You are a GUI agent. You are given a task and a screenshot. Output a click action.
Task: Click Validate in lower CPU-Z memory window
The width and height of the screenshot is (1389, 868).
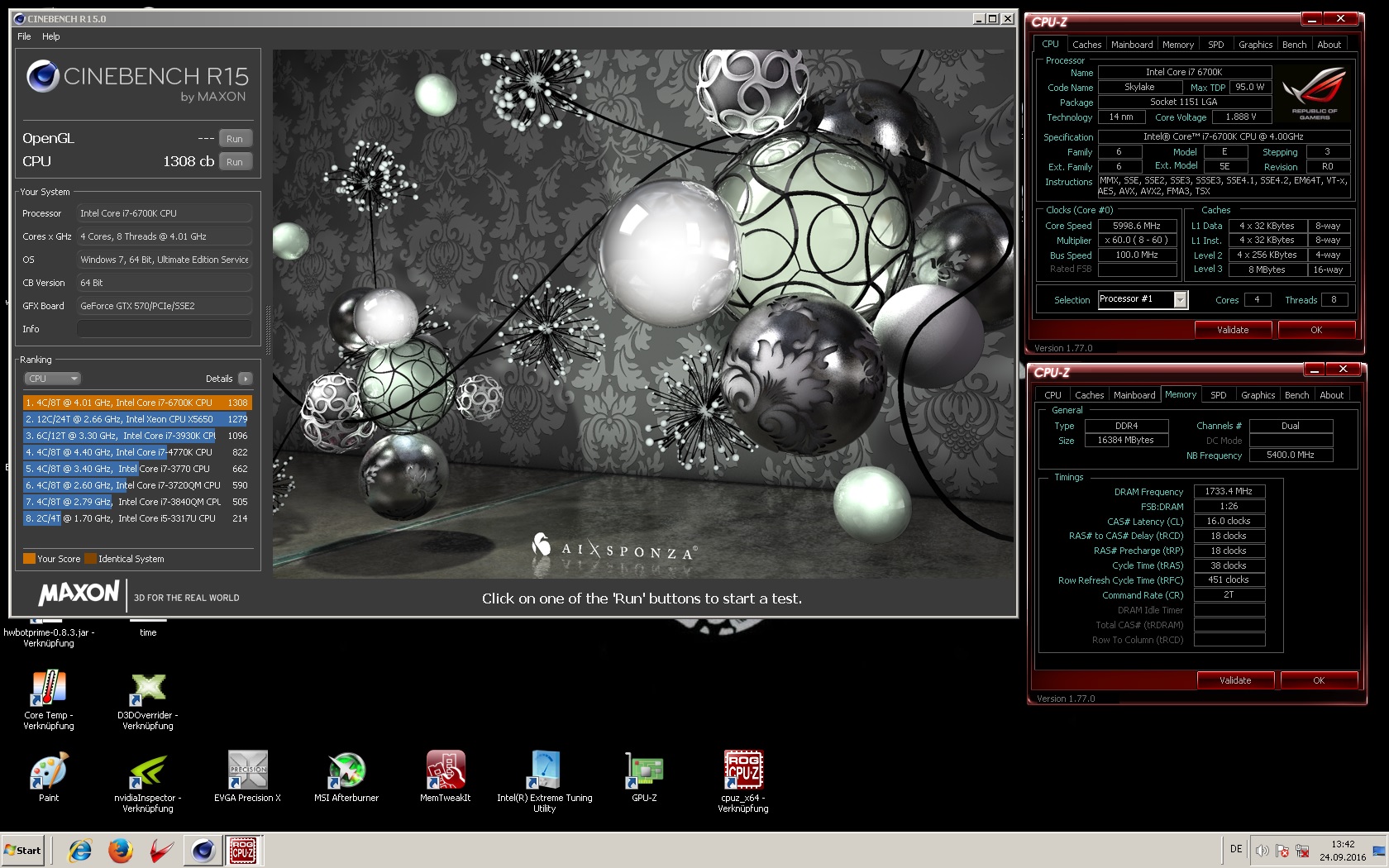[1235, 680]
